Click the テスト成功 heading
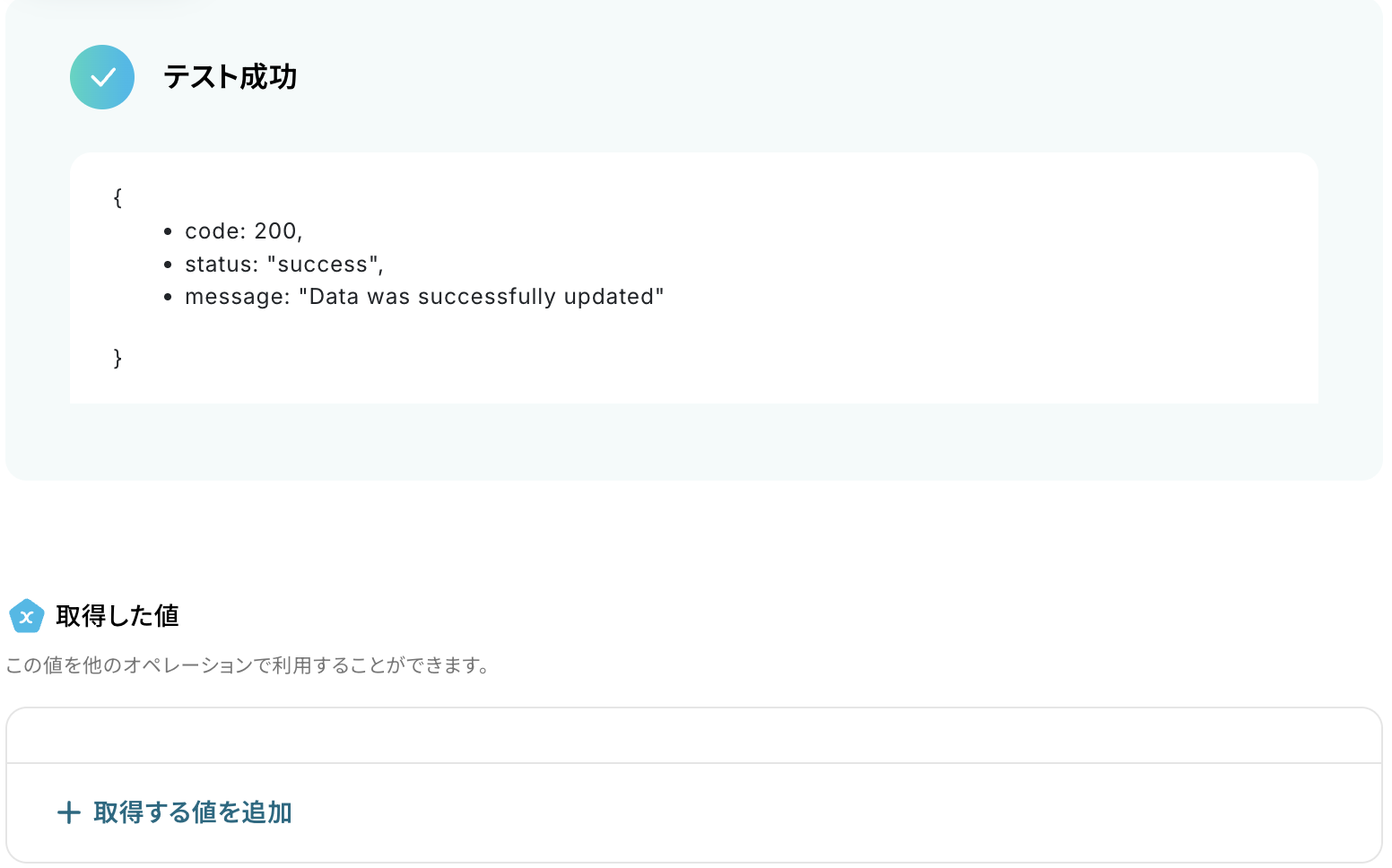The height and width of the screenshot is (868, 1392). click(x=230, y=77)
